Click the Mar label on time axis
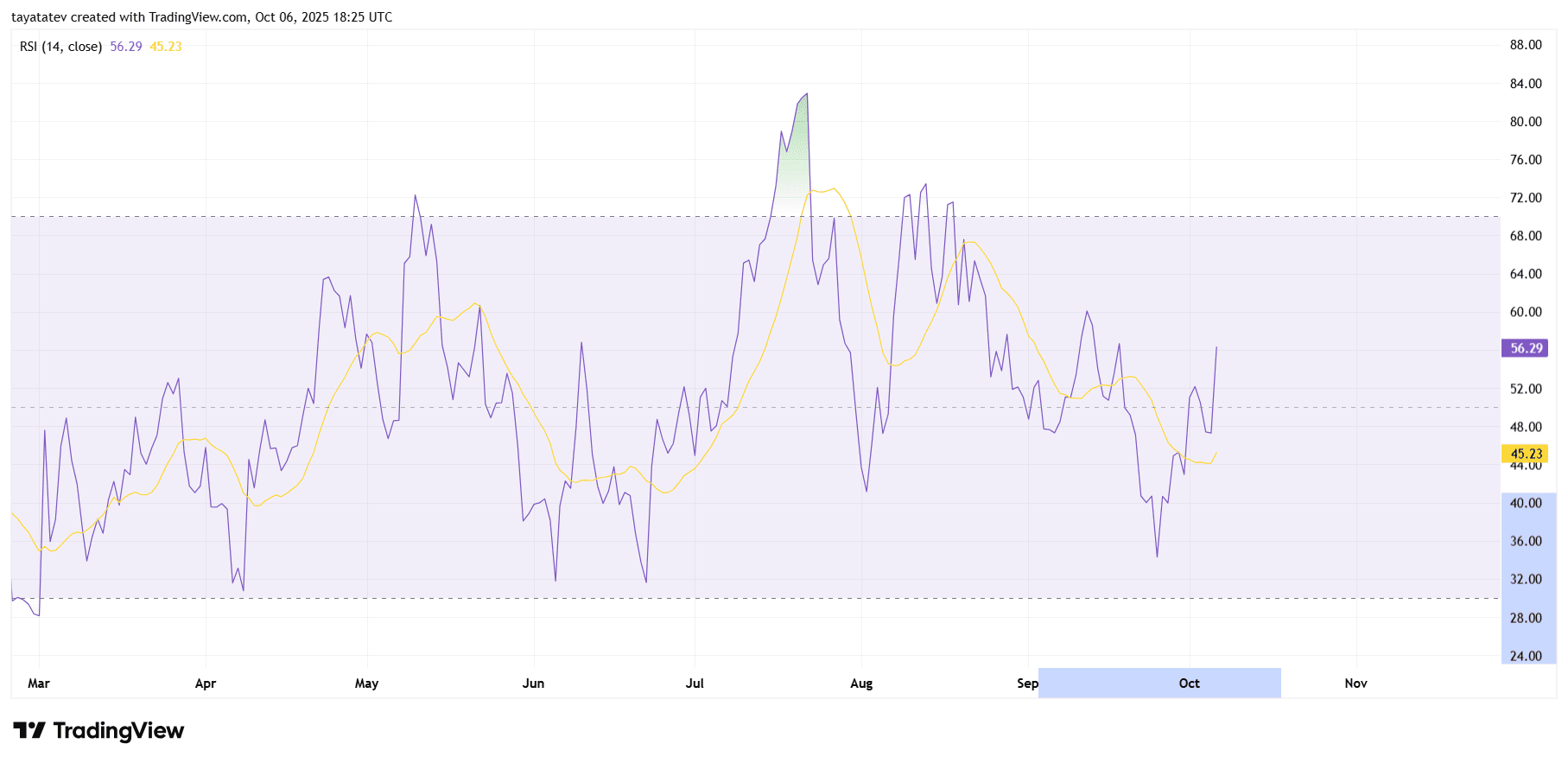The width and height of the screenshot is (1568, 763). tap(39, 684)
